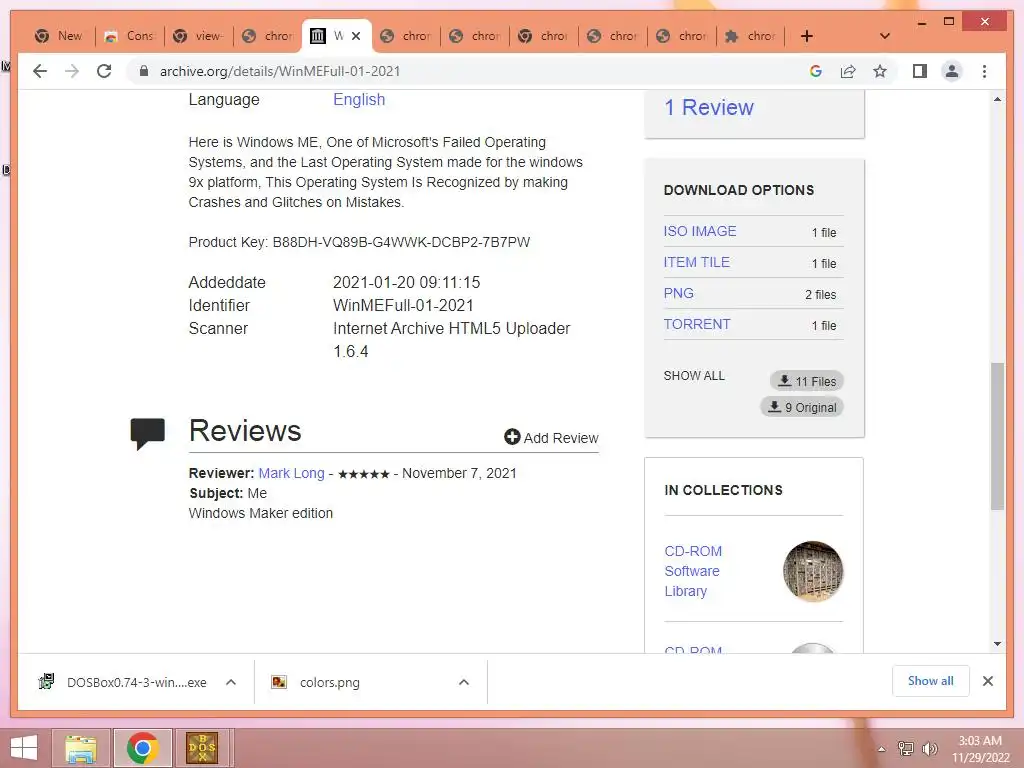
Task: Open the Chrome profile avatar
Action: point(952,71)
